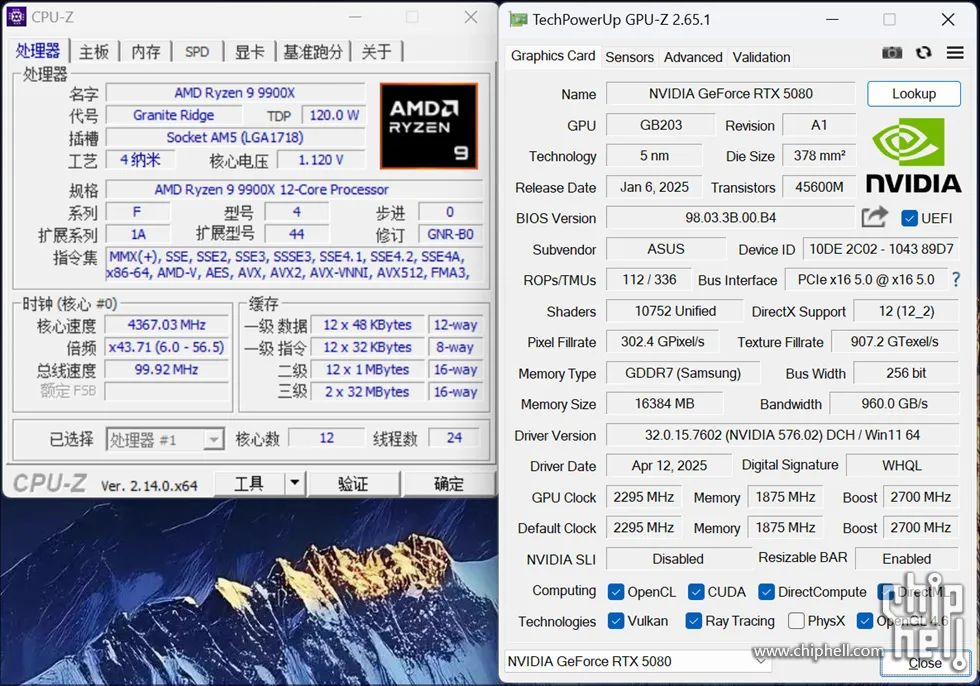Open the GPU-Z hamburger menu
Viewport: 980px width, 686px height.
[955, 53]
